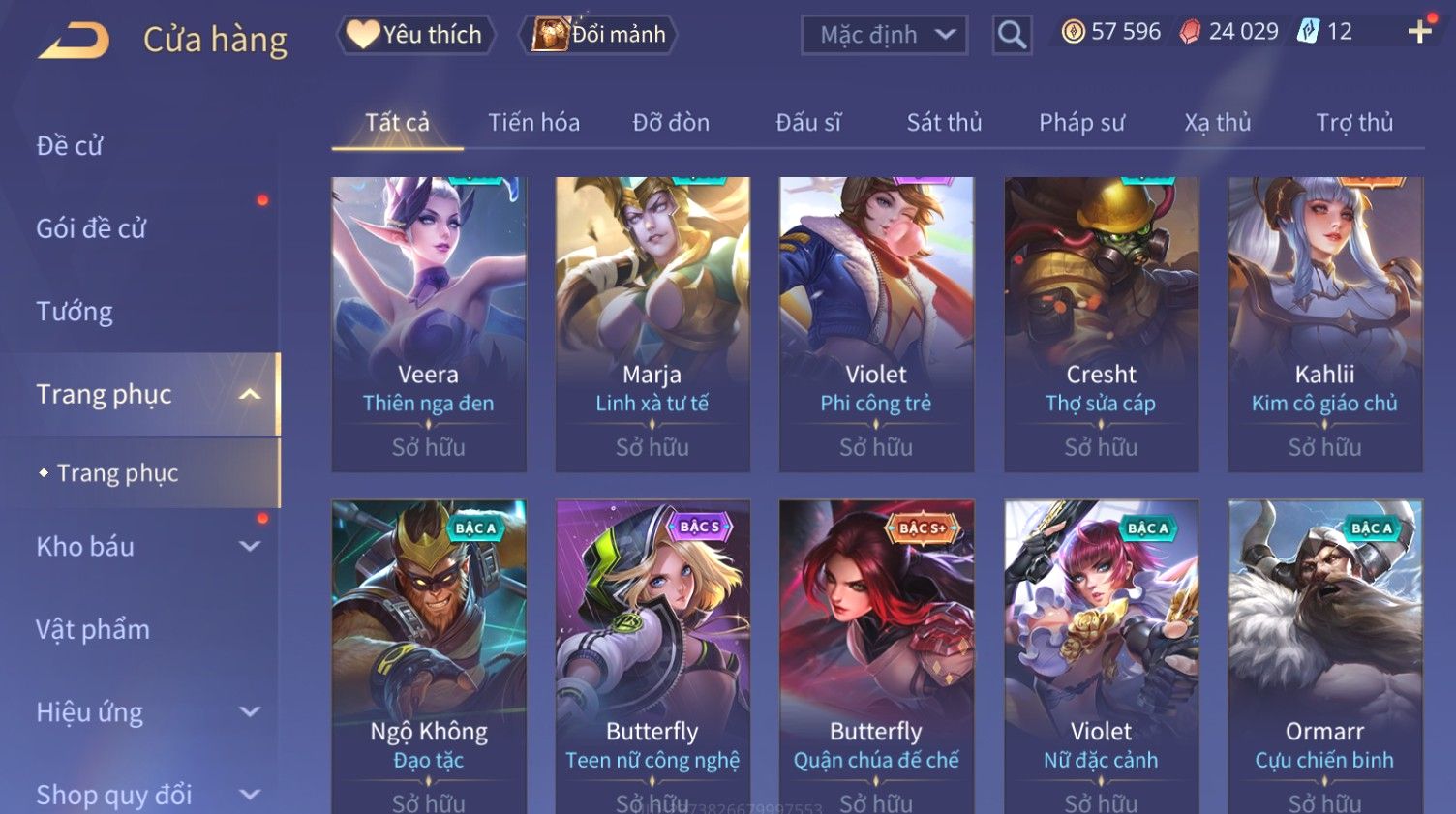Tap the blue voucher ticket icon
1456x814 pixels.
(x=1308, y=32)
